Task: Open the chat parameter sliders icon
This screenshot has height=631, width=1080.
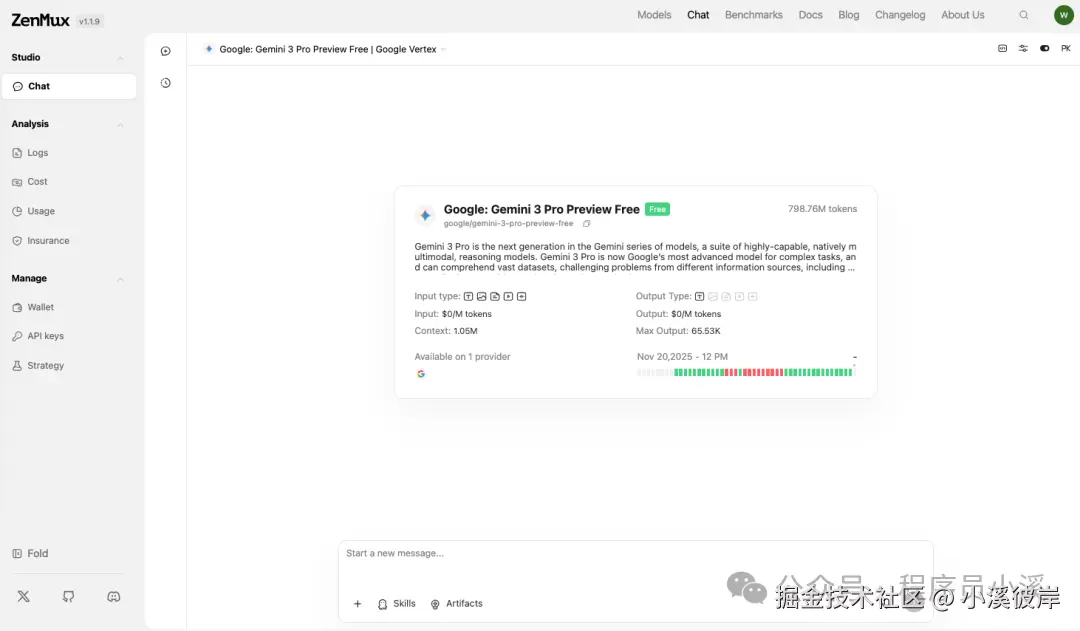Action: (x=1023, y=49)
